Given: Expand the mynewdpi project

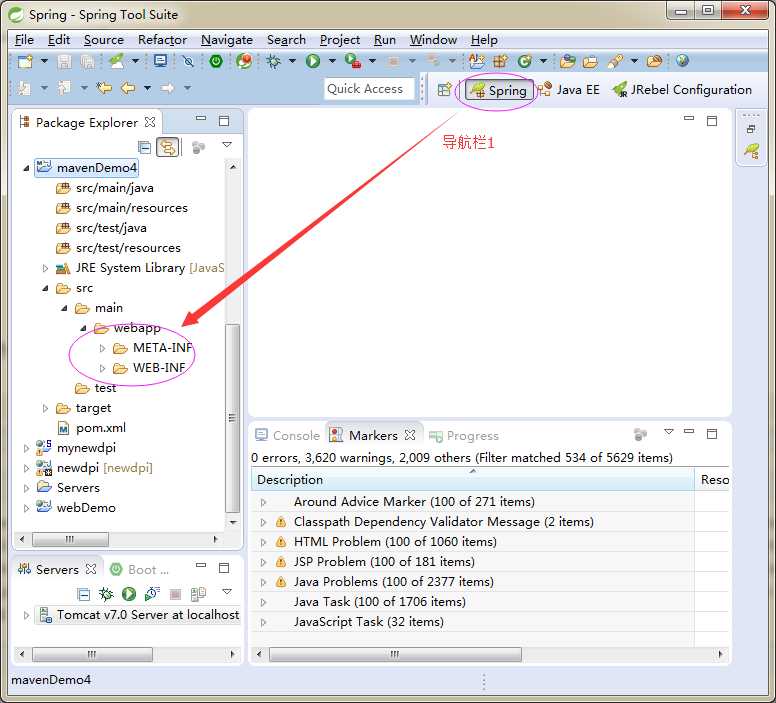Looking at the screenshot, I should click(x=26, y=449).
